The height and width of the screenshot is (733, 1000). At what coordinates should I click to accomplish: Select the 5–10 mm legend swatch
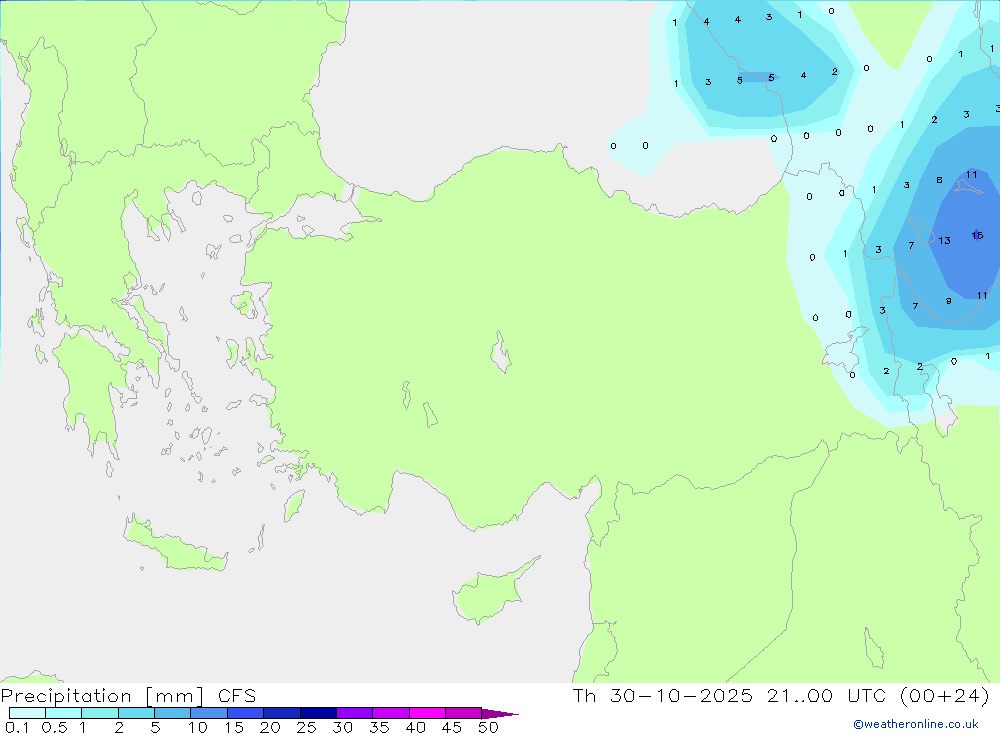click(x=172, y=713)
